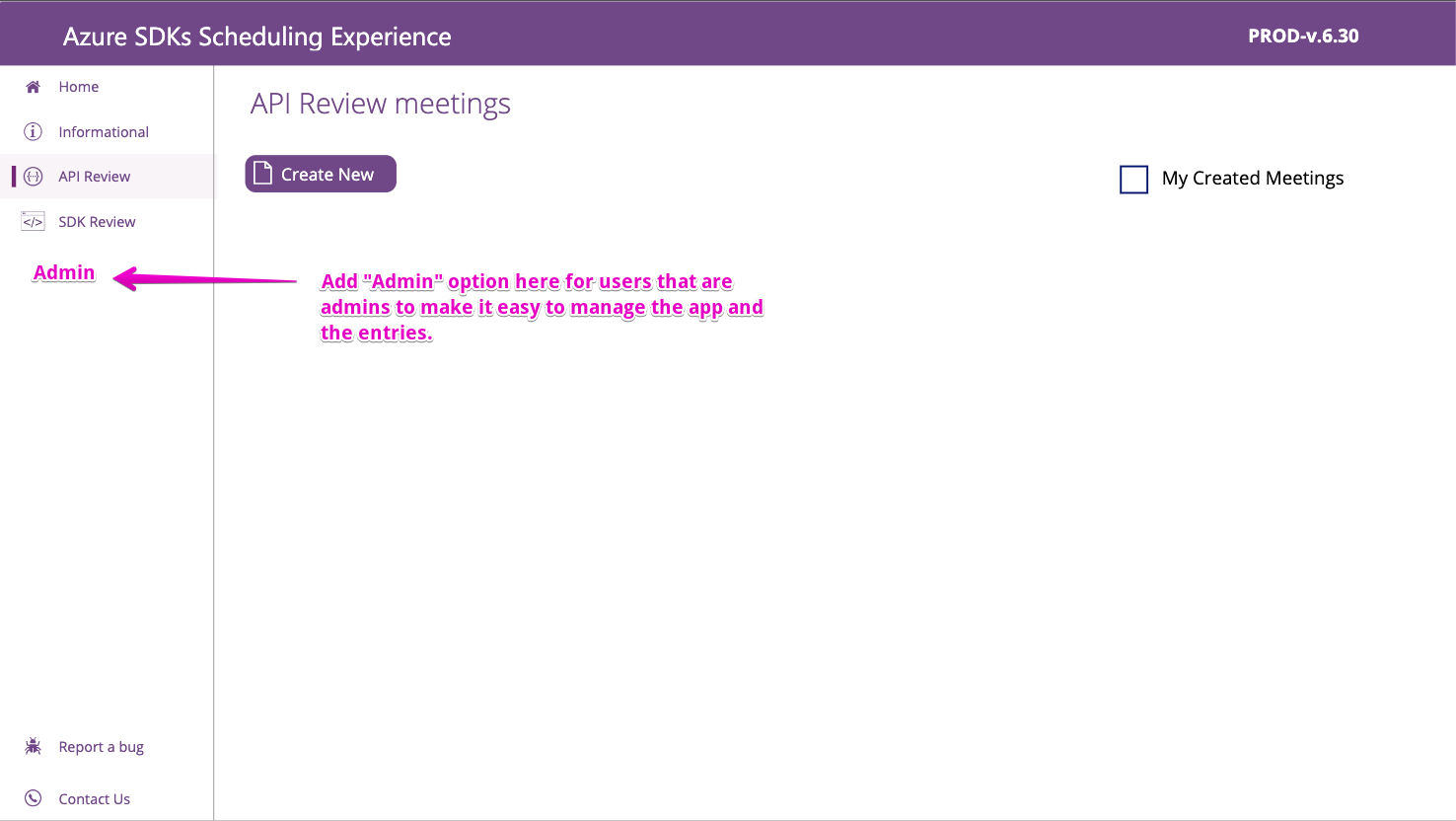The image size is (1456, 821).
Task: Click the "API Review meetings" page heading
Action: point(381,104)
